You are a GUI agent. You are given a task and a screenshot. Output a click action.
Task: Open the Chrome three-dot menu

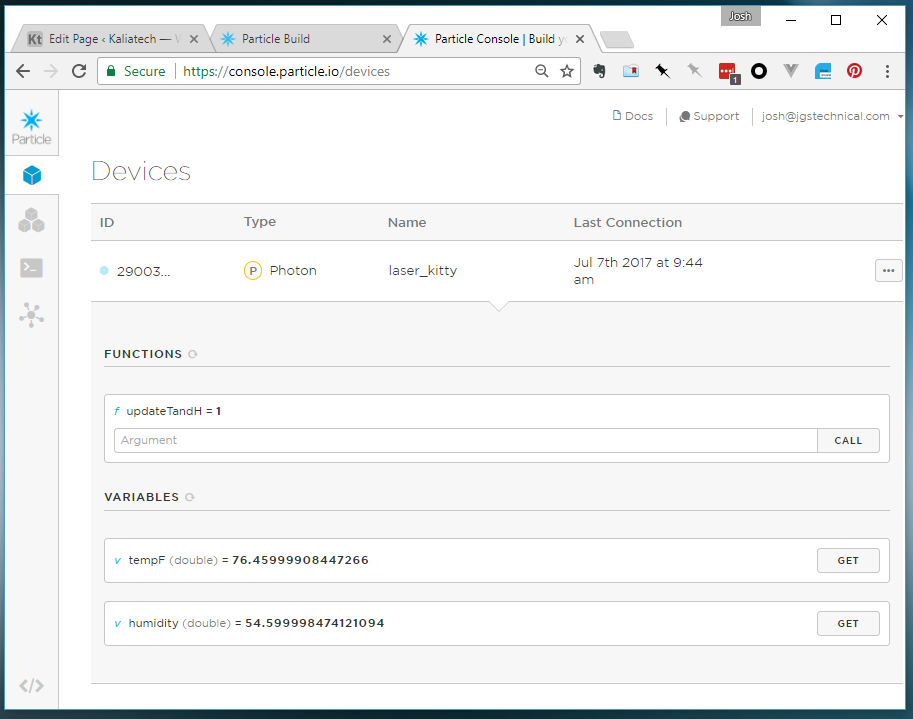point(887,71)
